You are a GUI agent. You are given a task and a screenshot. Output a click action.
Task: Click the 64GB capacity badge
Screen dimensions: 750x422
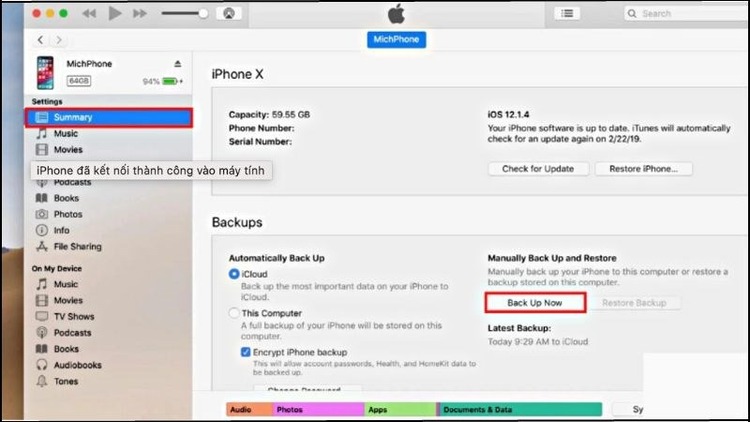coord(78,81)
